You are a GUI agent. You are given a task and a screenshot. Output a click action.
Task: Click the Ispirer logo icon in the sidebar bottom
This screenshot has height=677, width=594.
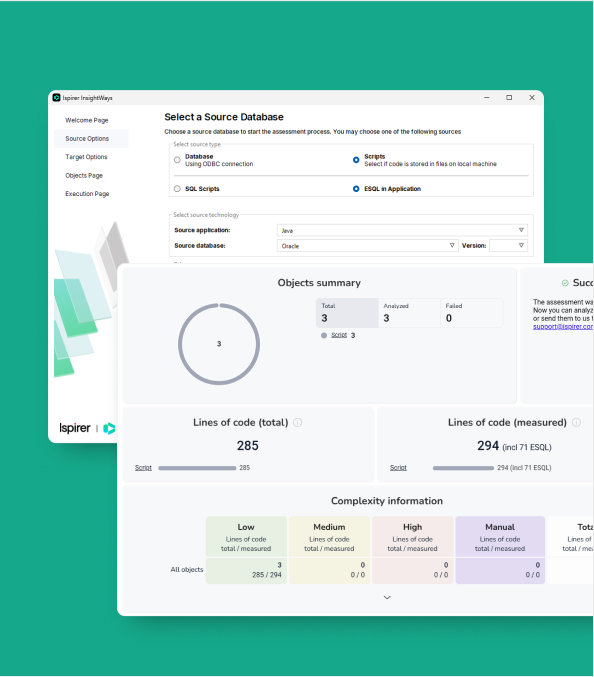109,428
